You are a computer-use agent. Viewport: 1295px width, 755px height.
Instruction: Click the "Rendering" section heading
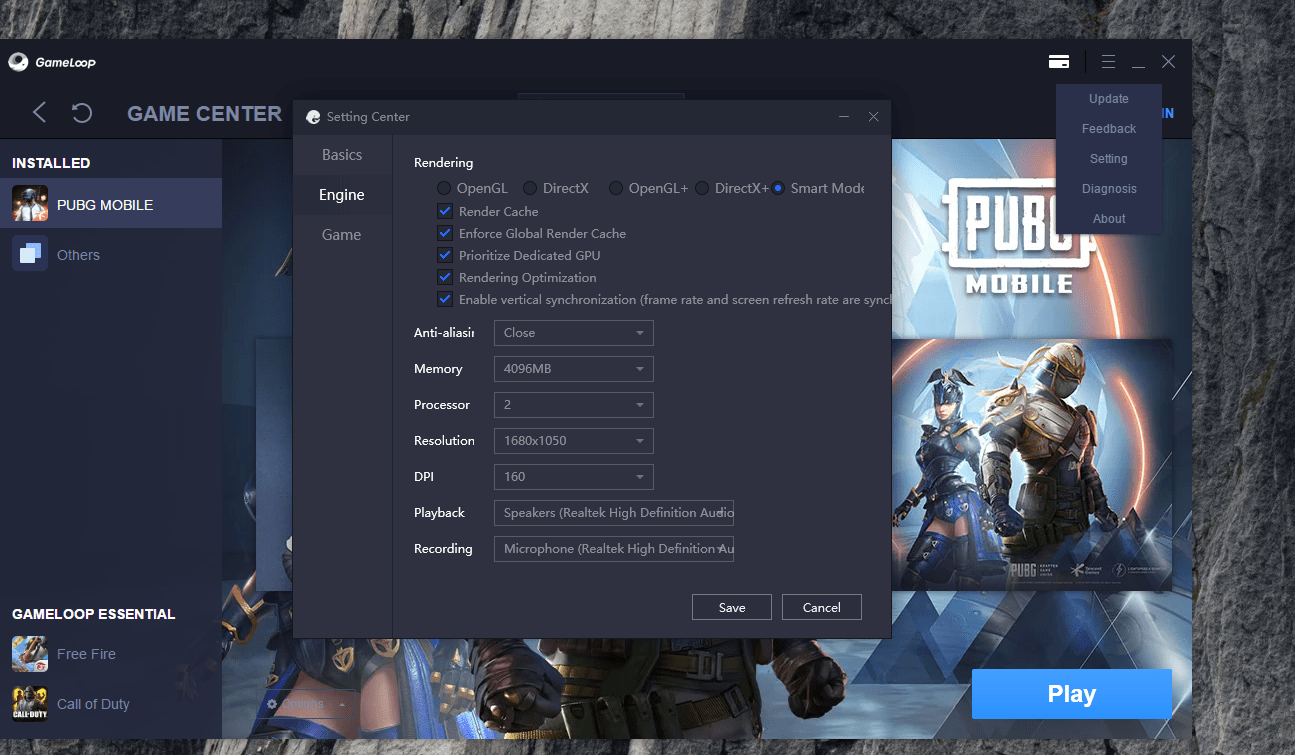pyautogui.click(x=444, y=162)
